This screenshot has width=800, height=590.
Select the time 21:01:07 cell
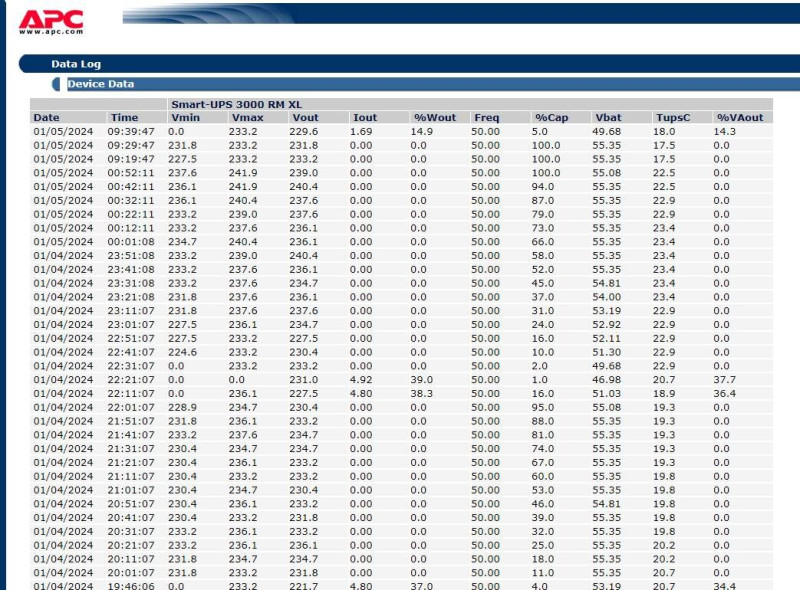tap(131, 490)
